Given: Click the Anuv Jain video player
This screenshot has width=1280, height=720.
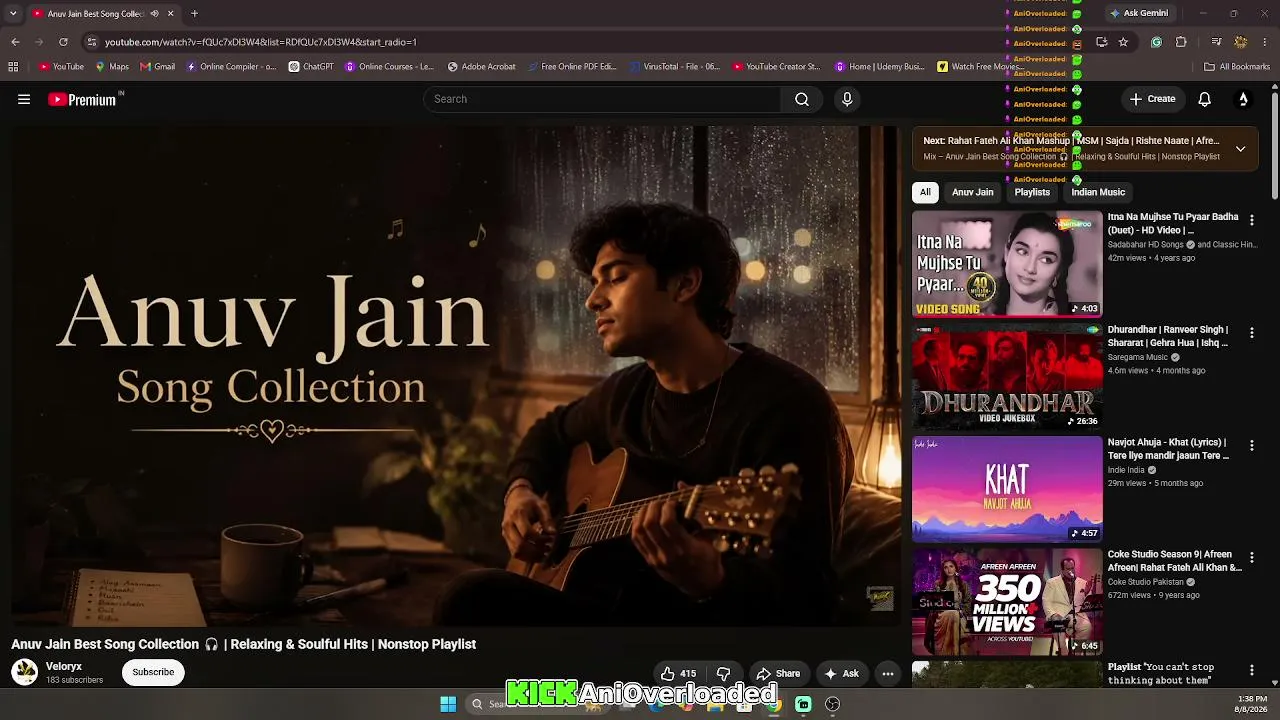Looking at the screenshot, I should [456, 376].
